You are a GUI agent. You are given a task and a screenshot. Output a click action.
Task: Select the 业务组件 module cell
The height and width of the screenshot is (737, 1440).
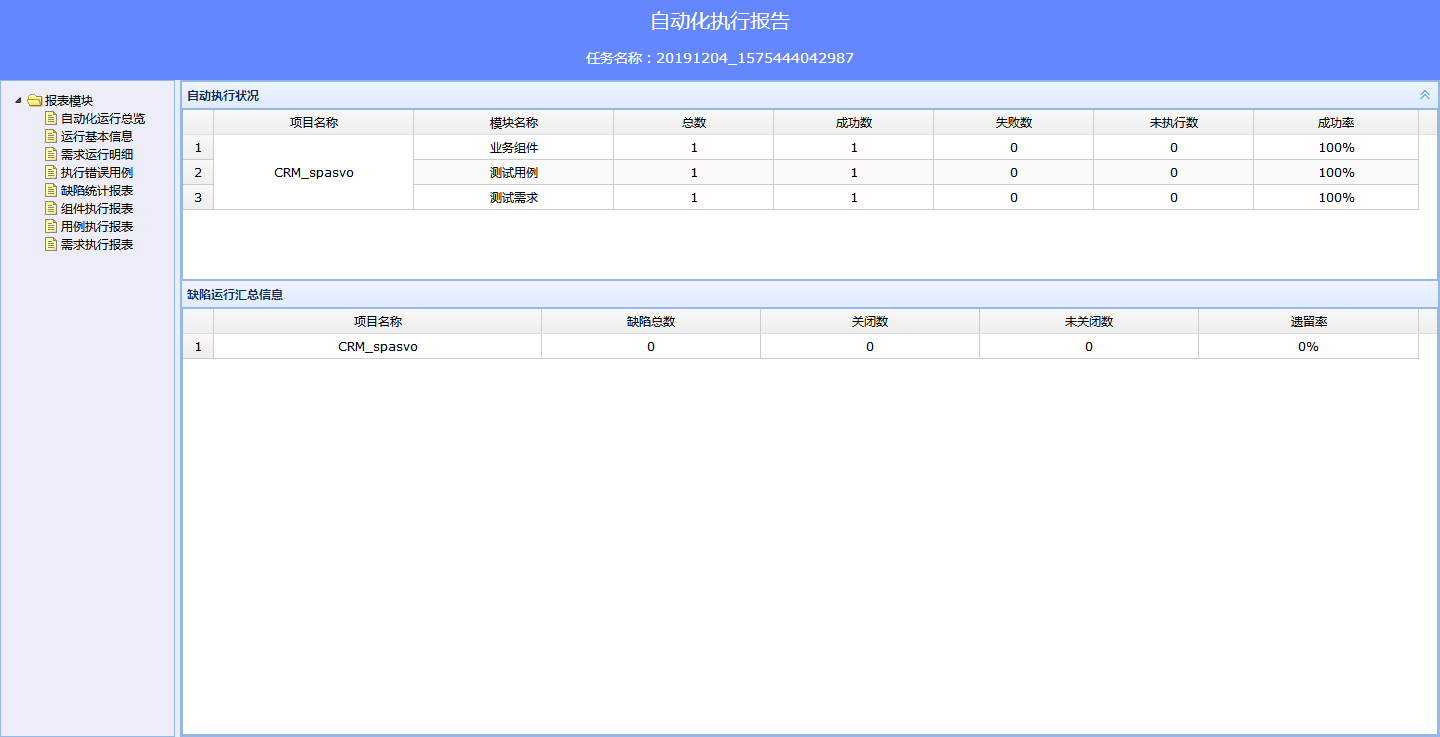coord(513,147)
